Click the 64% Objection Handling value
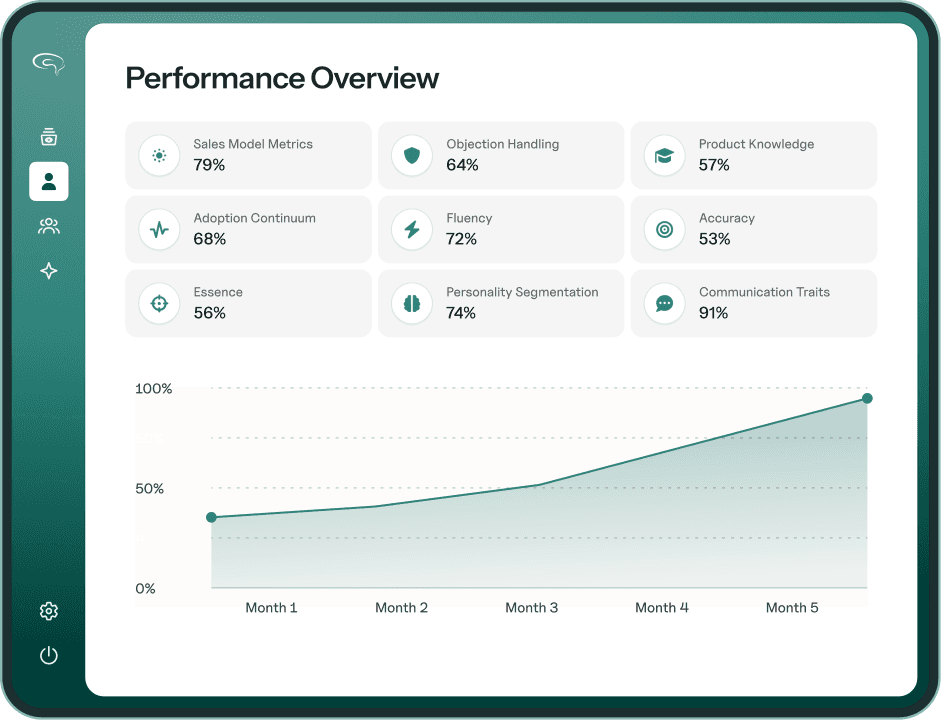 coord(462,165)
